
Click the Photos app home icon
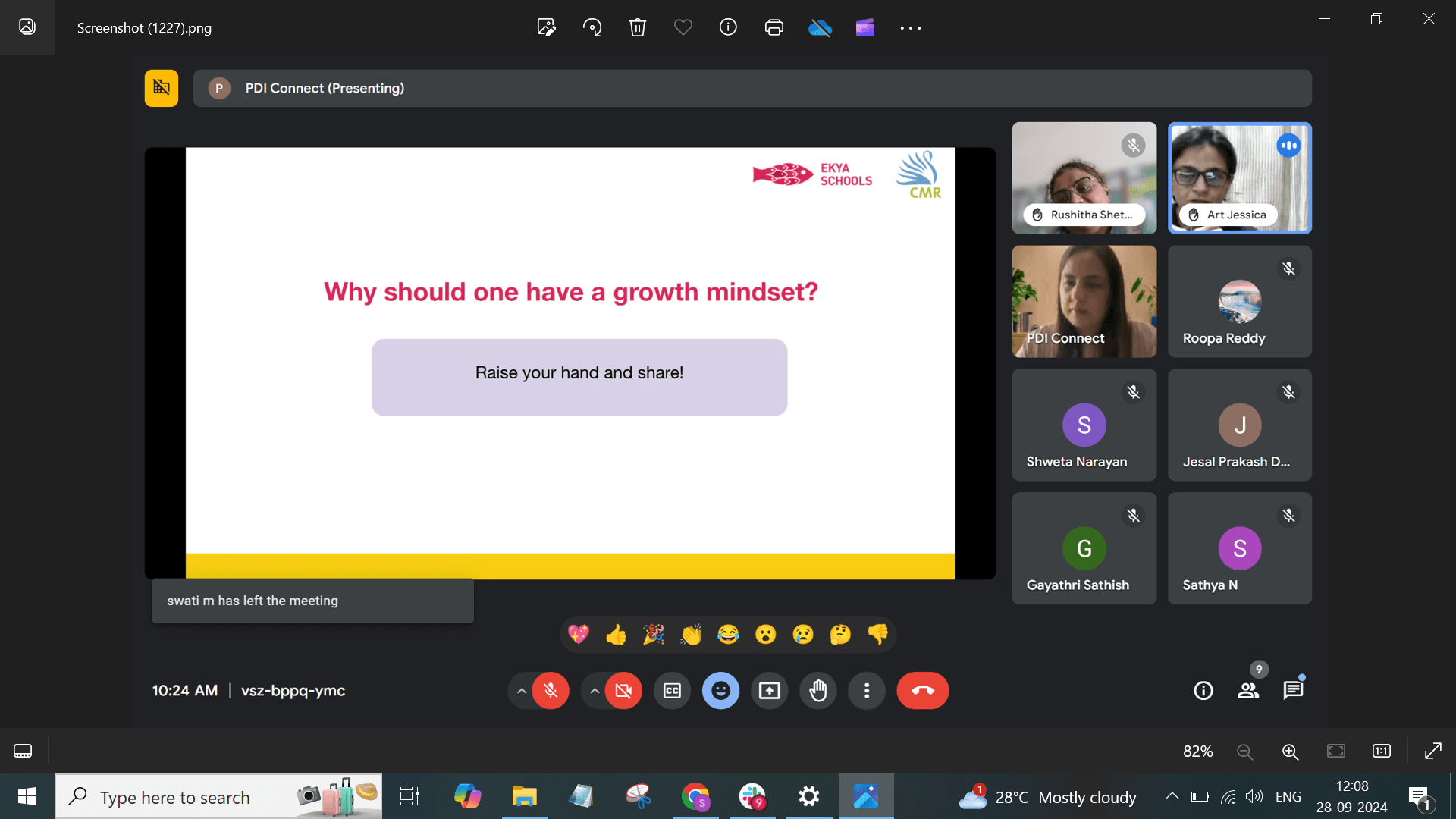[27, 27]
